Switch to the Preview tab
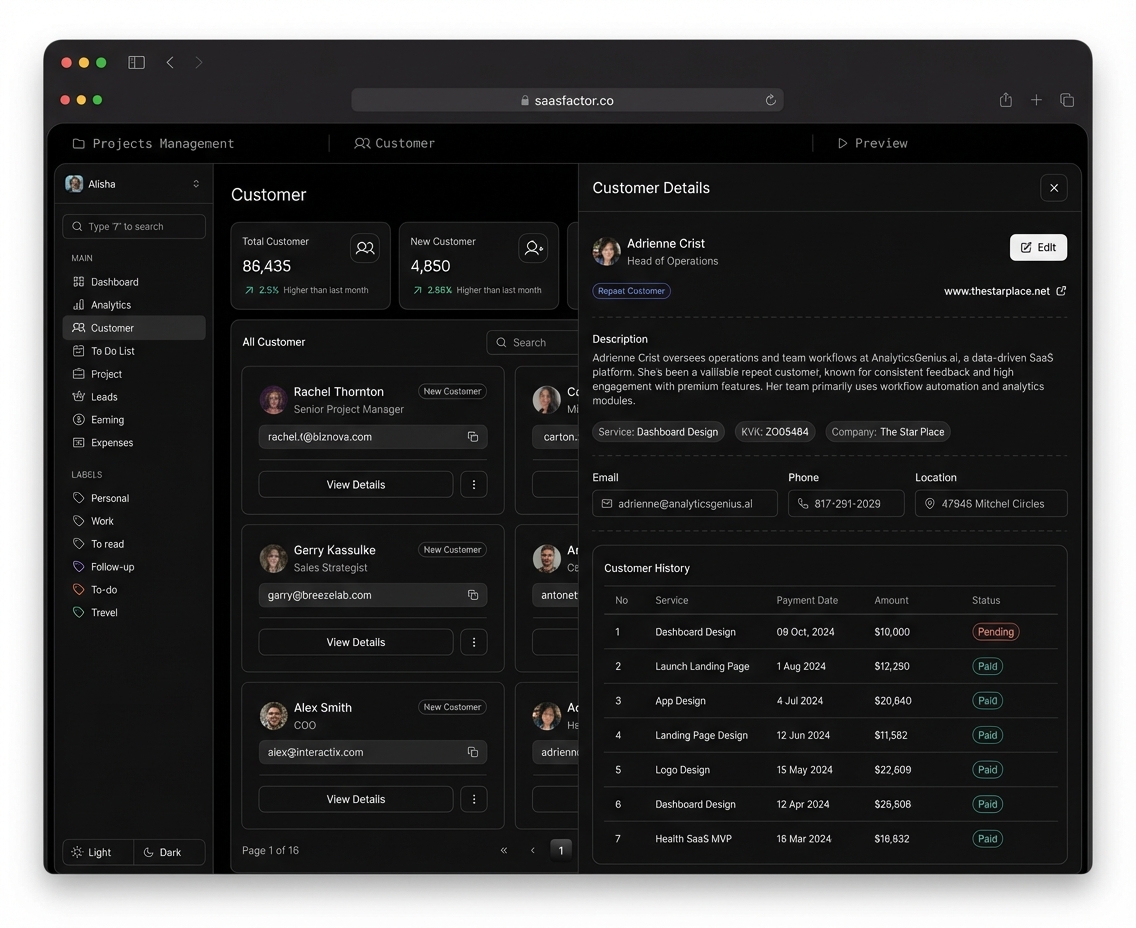1136x928 pixels. (x=872, y=144)
